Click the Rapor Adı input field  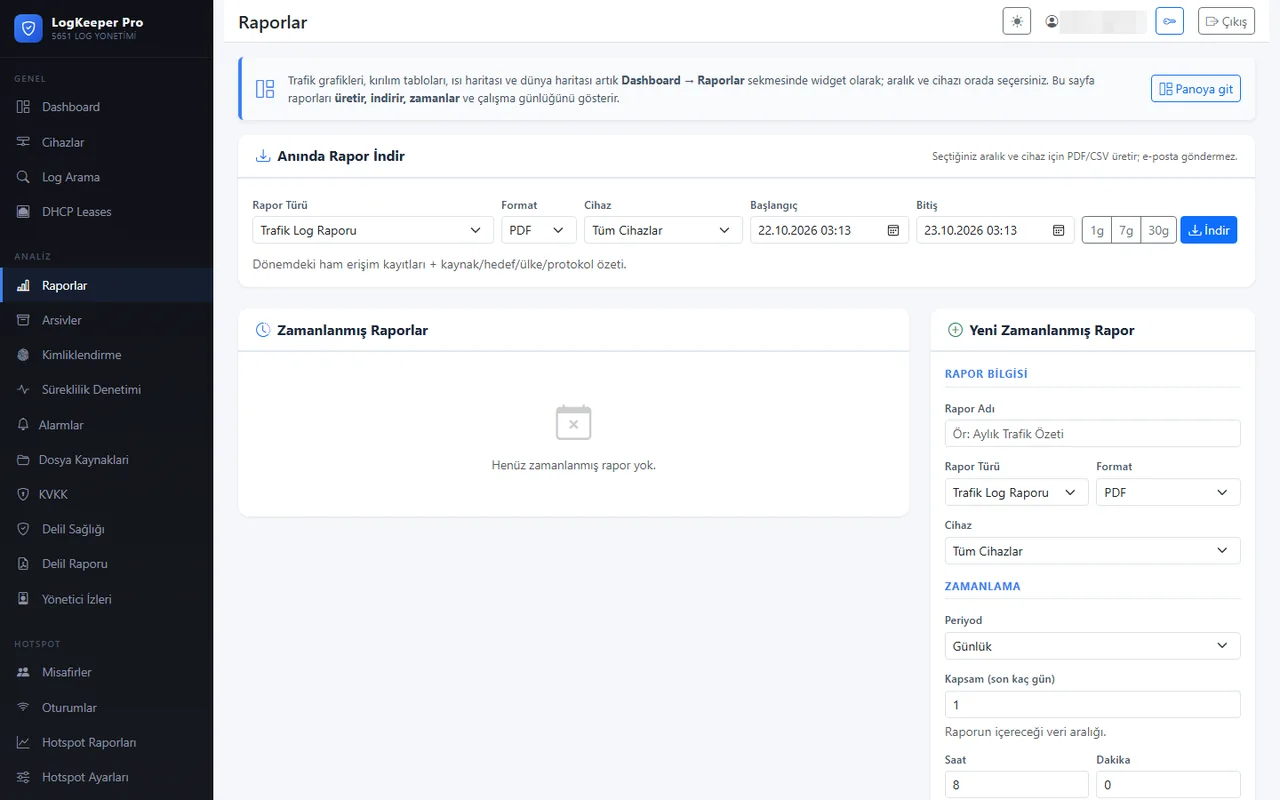click(1092, 433)
